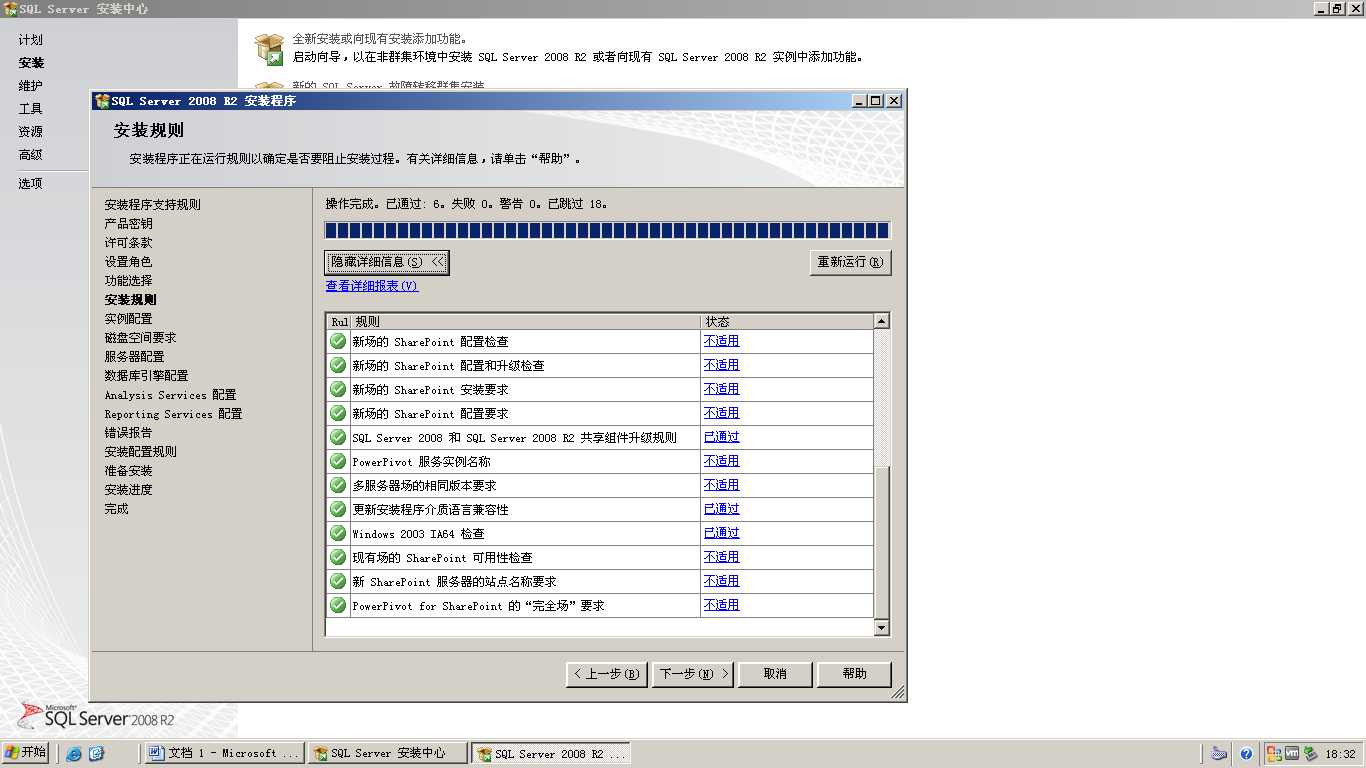Viewport: 1366px width, 768px height.
Task: Click green check icon for 新场的 SharePoint 配置要求
Action: click(x=338, y=413)
